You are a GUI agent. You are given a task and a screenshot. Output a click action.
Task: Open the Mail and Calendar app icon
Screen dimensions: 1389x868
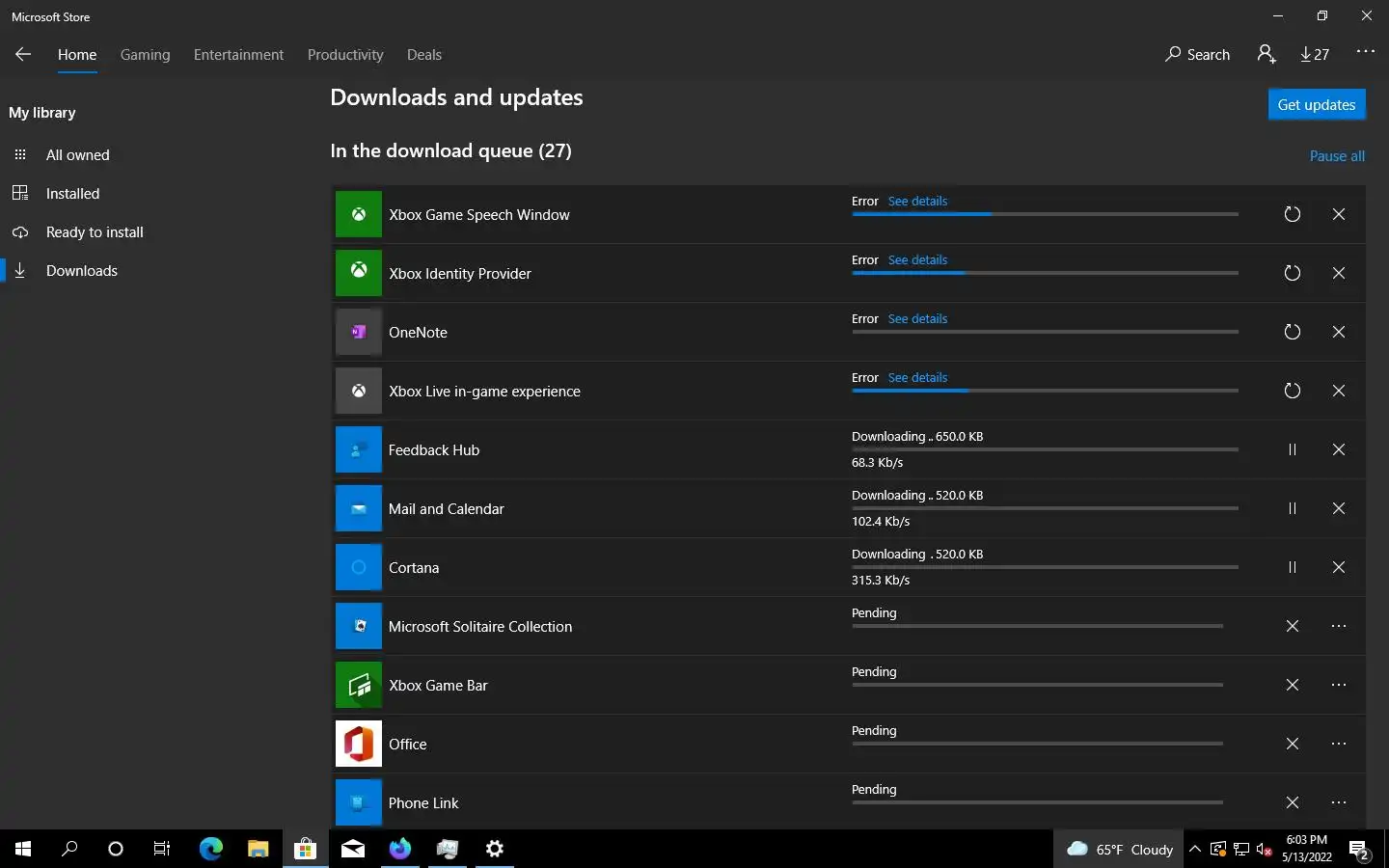359,508
